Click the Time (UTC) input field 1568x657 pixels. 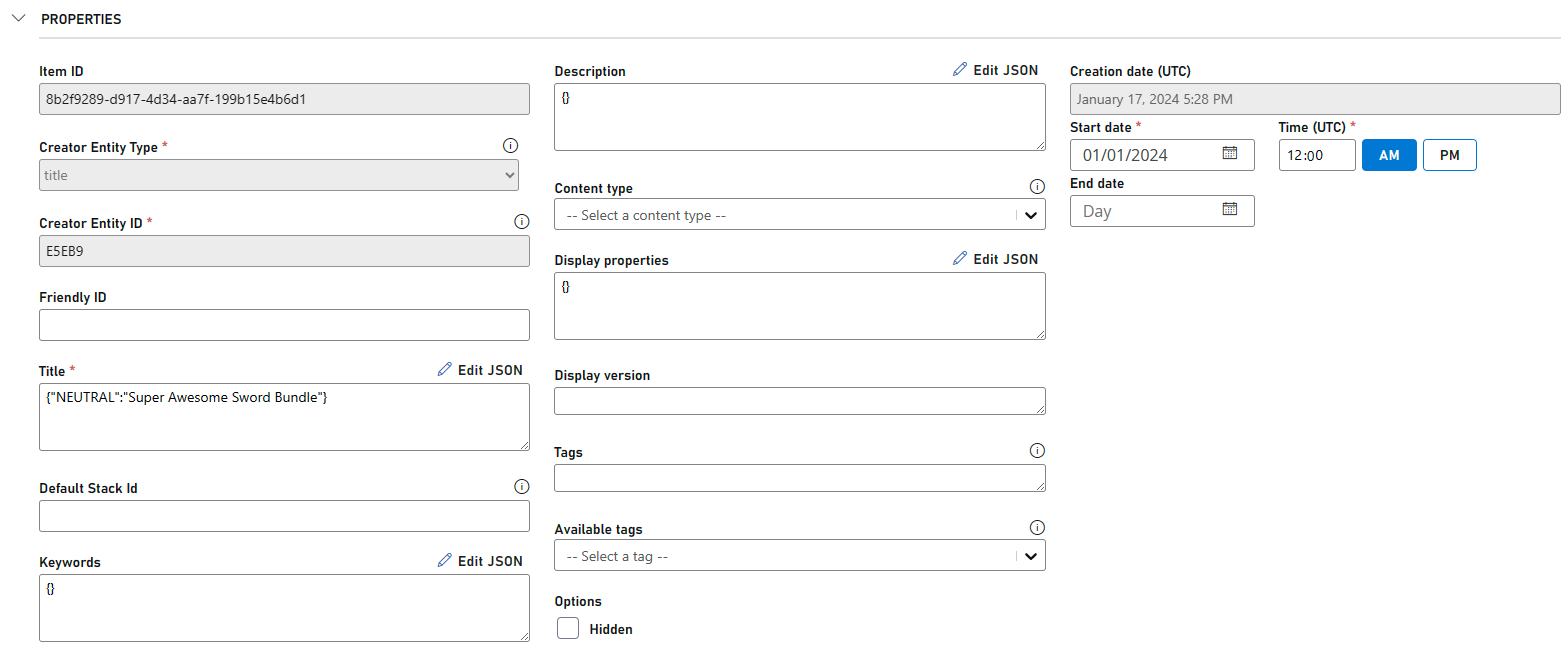1316,155
